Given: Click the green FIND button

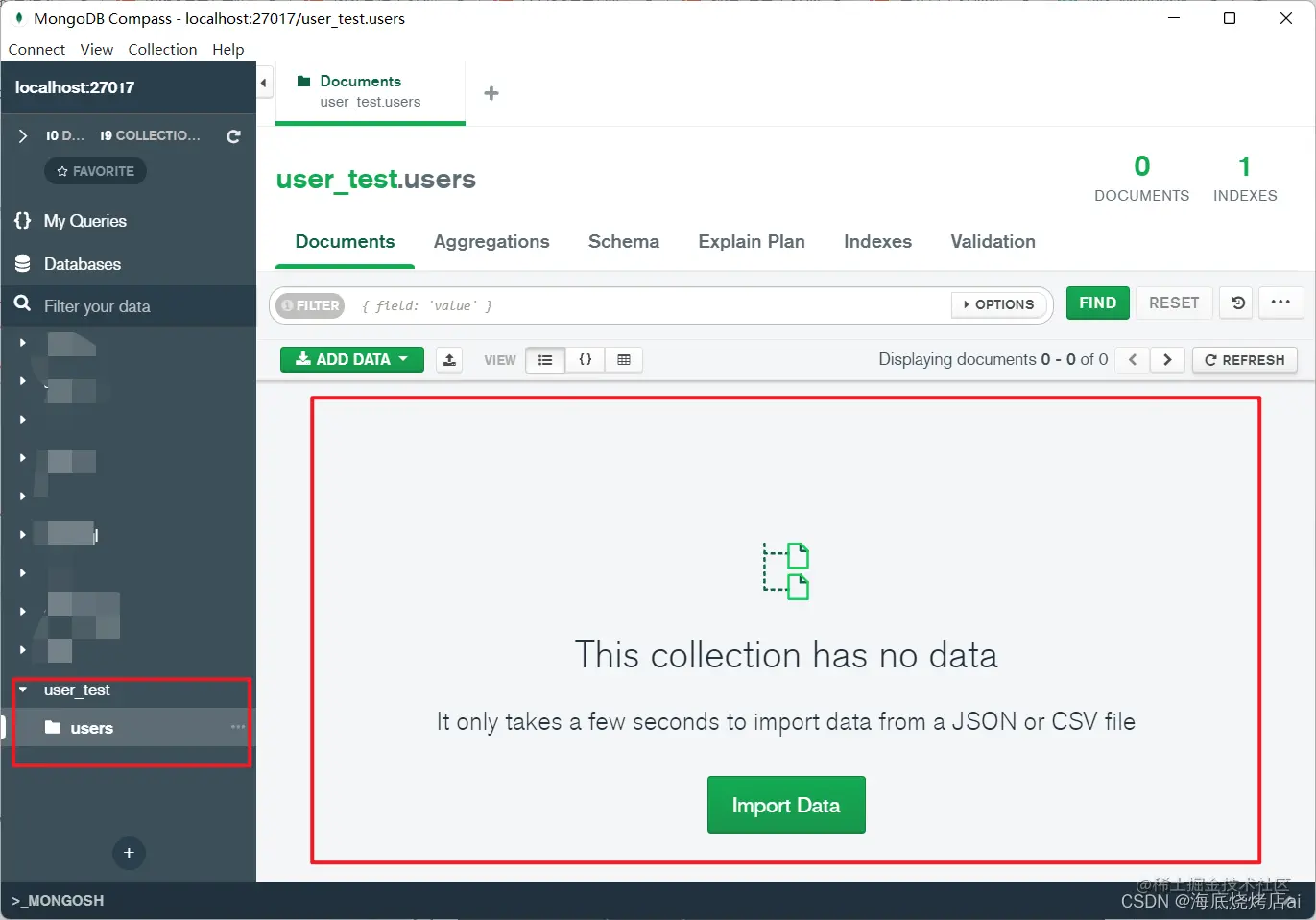Looking at the screenshot, I should click(1098, 303).
